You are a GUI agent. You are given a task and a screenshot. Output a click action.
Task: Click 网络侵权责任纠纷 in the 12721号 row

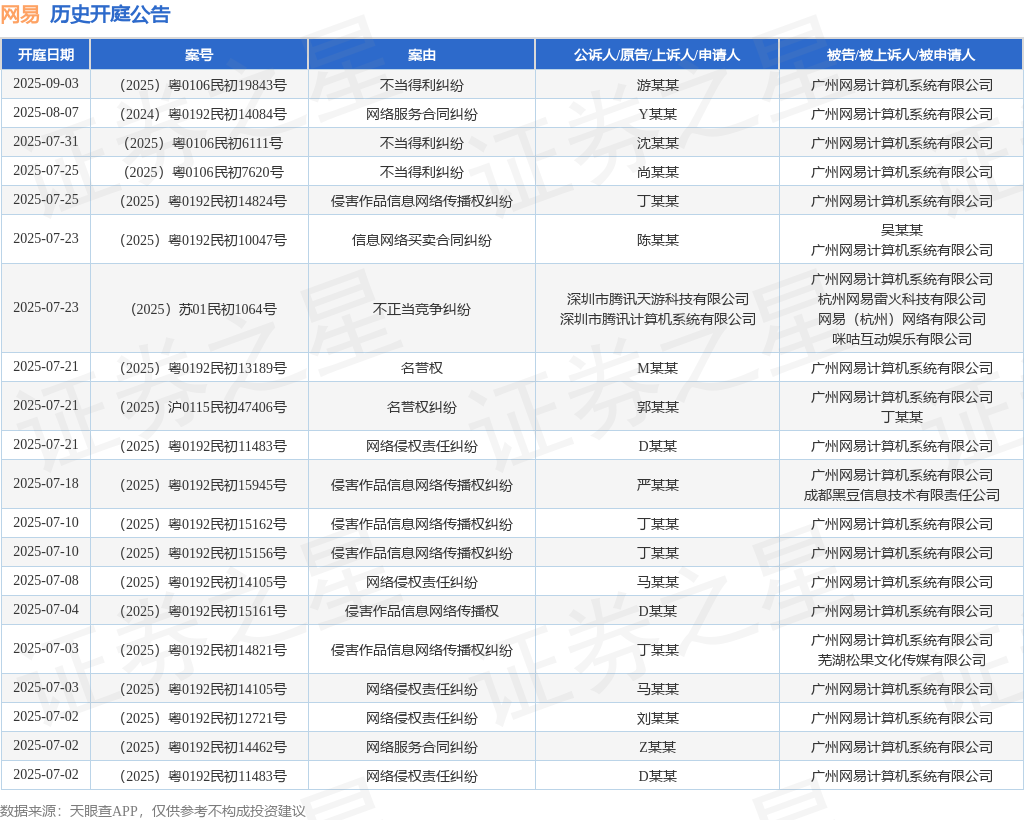coord(422,718)
